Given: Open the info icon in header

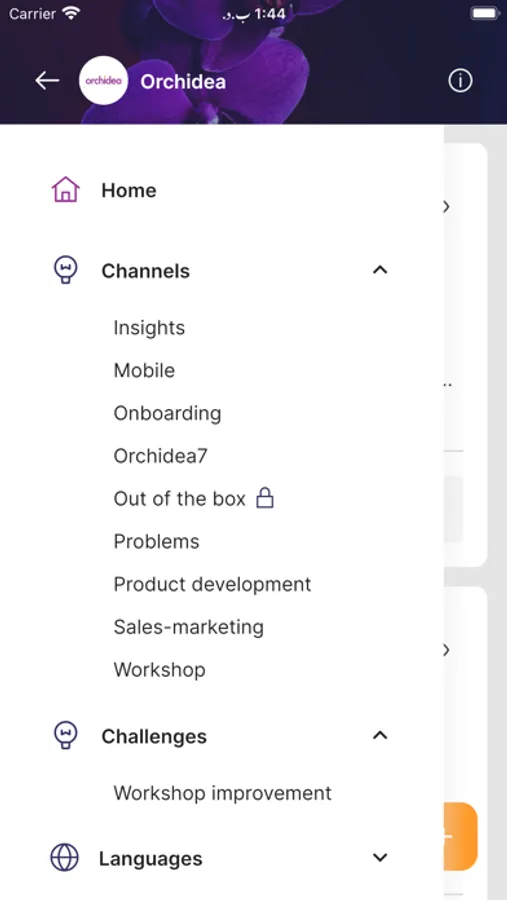Looking at the screenshot, I should tap(460, 81).
